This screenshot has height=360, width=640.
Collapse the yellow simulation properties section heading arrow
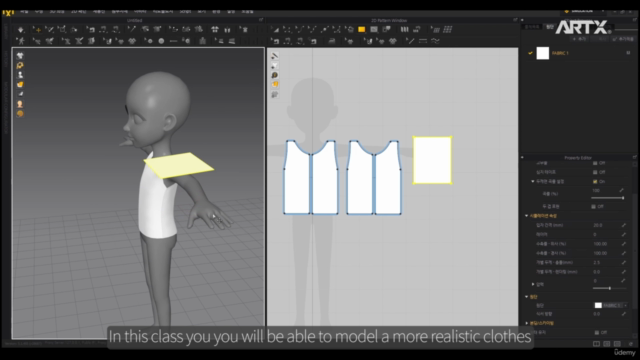click(527, 216)
